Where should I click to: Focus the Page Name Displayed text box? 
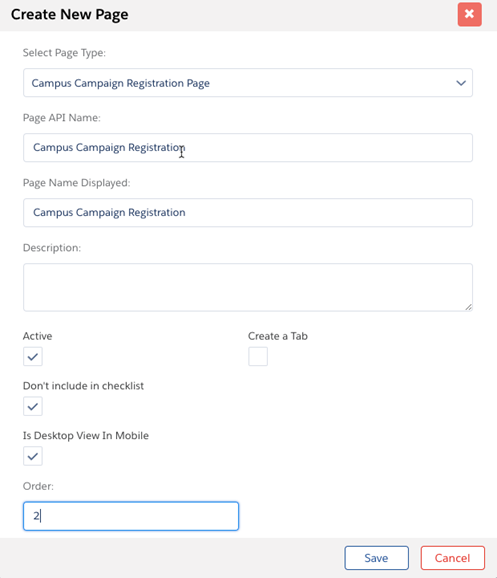pos(248,213)
